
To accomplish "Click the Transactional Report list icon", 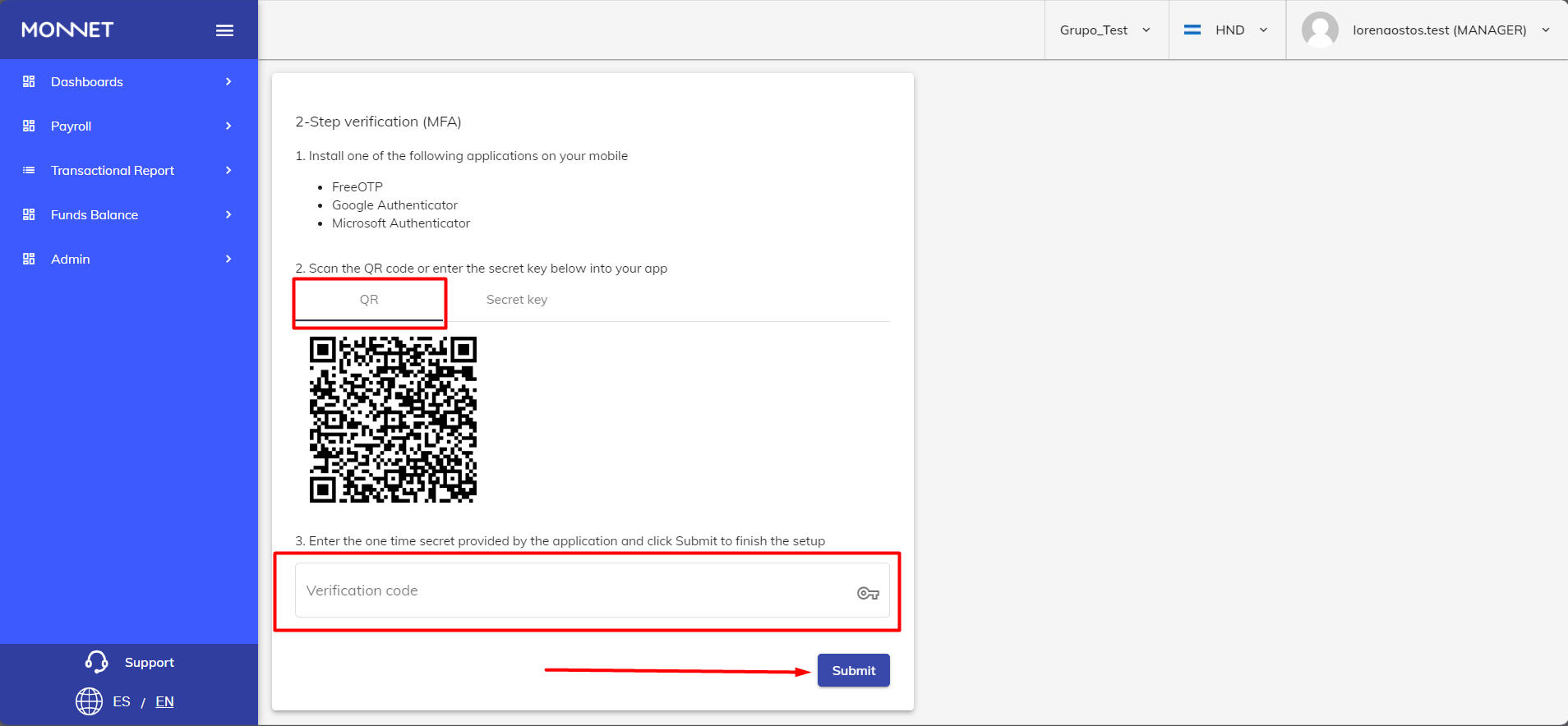I will point(29,170).
